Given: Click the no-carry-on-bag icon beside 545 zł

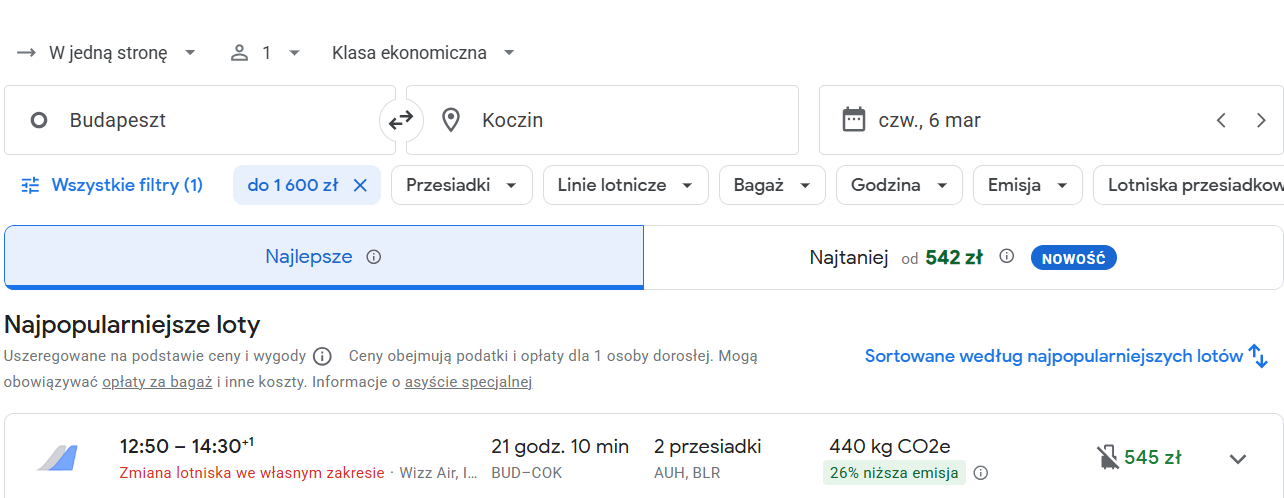Looking at the screenshot, I should click(1107, 458).
